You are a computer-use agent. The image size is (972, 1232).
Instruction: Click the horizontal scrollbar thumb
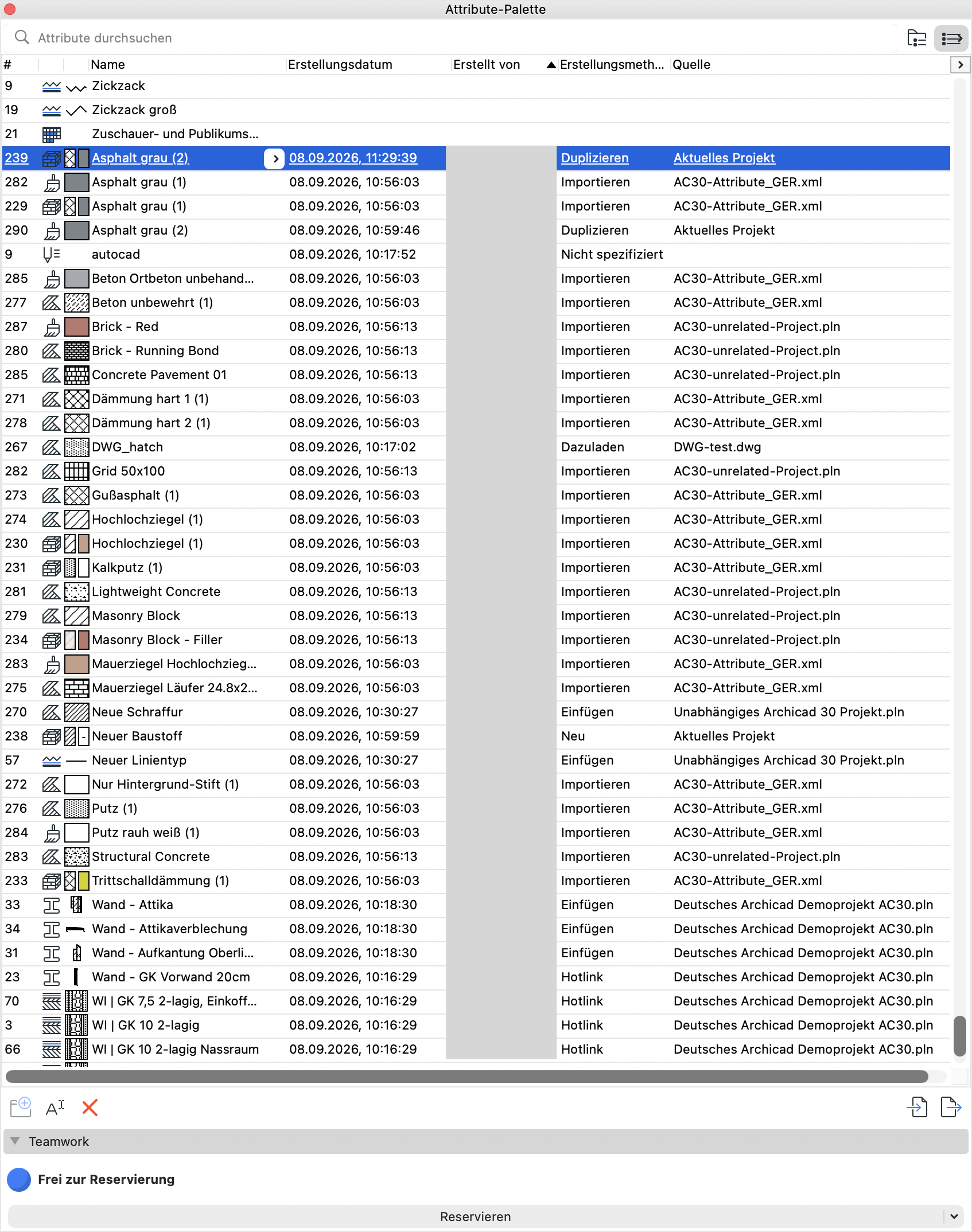[x=466, y=1076]
